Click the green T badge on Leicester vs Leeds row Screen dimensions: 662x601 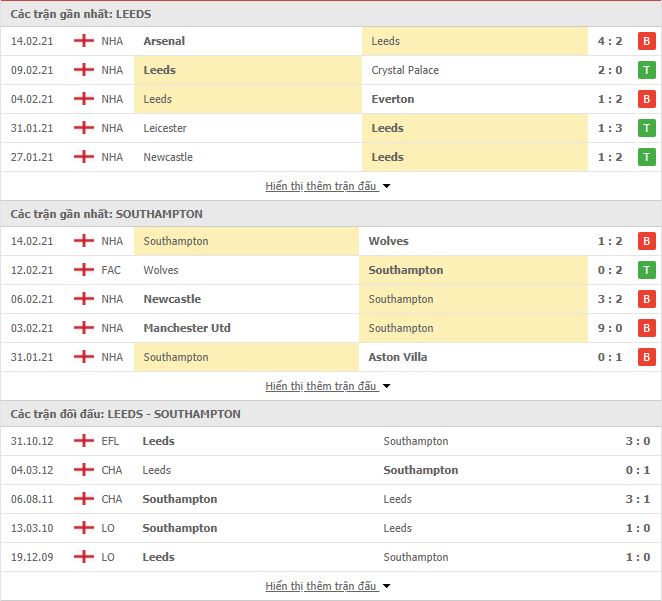[646, 128]
